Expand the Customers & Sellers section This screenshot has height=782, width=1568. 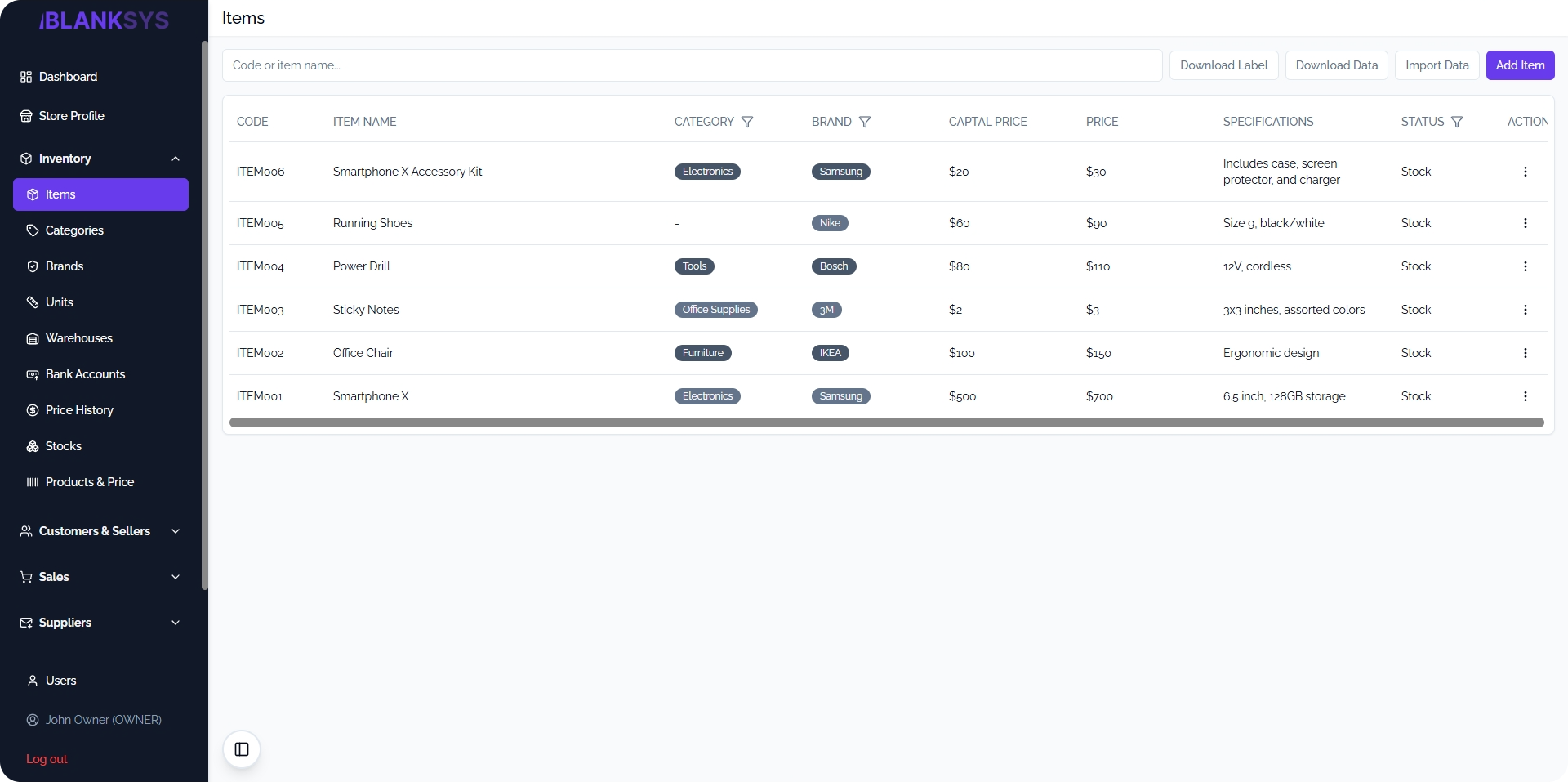point(176,531)
